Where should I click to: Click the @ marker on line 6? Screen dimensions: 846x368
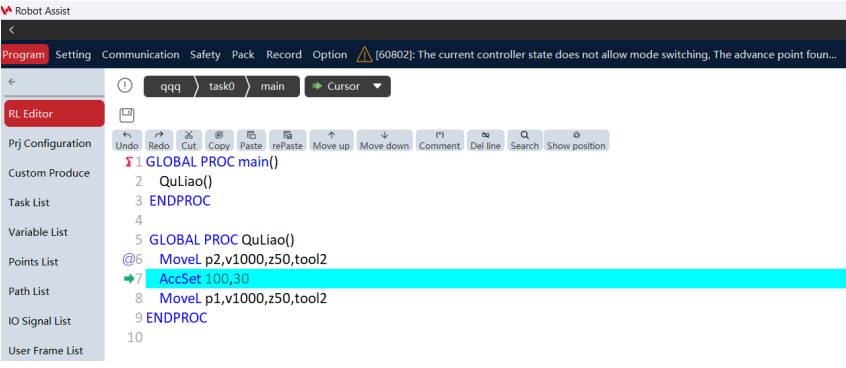[x=128, y=260]
